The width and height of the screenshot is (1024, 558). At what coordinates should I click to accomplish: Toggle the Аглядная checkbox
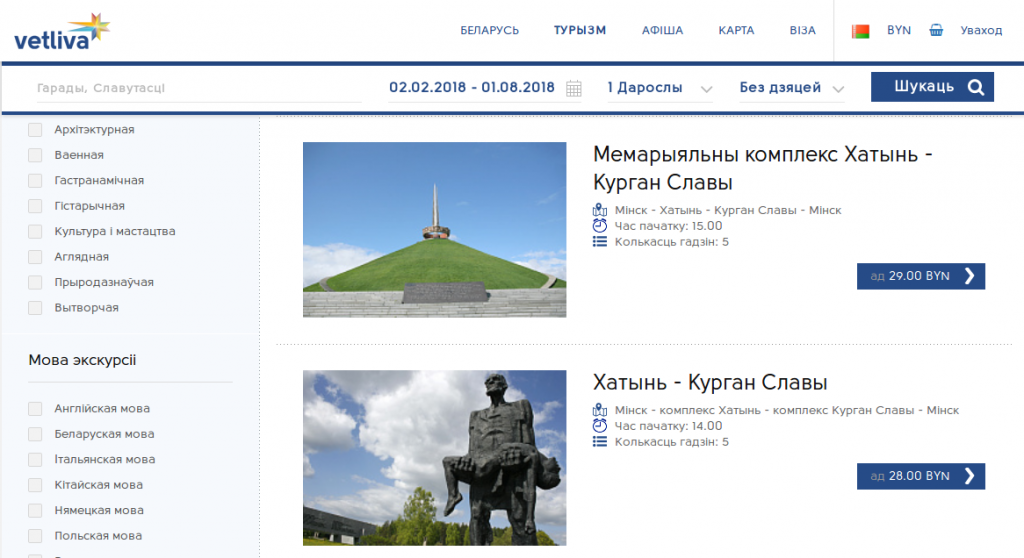coord(35,257)
